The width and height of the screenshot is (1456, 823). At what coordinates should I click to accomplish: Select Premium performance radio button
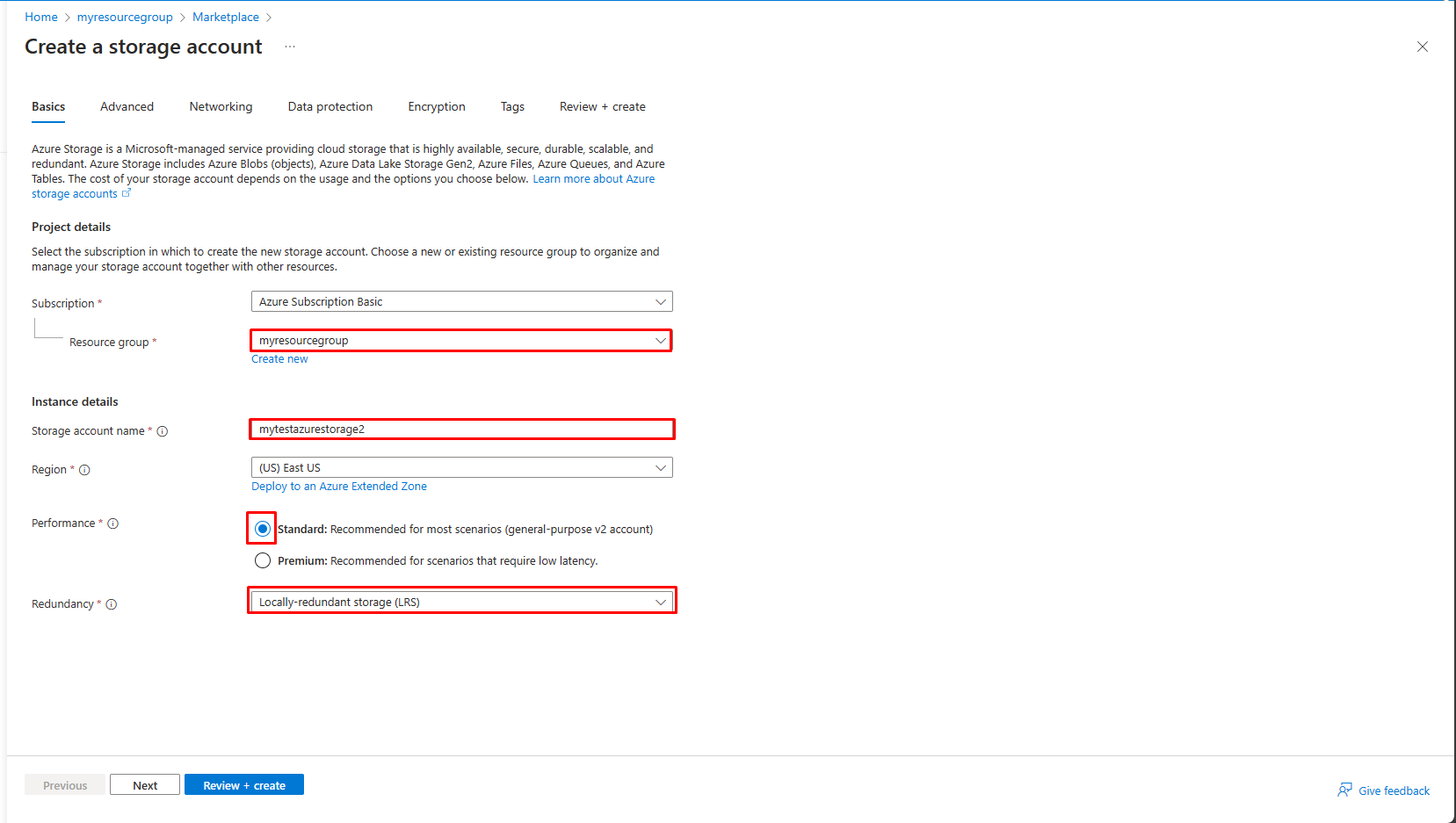263,560
